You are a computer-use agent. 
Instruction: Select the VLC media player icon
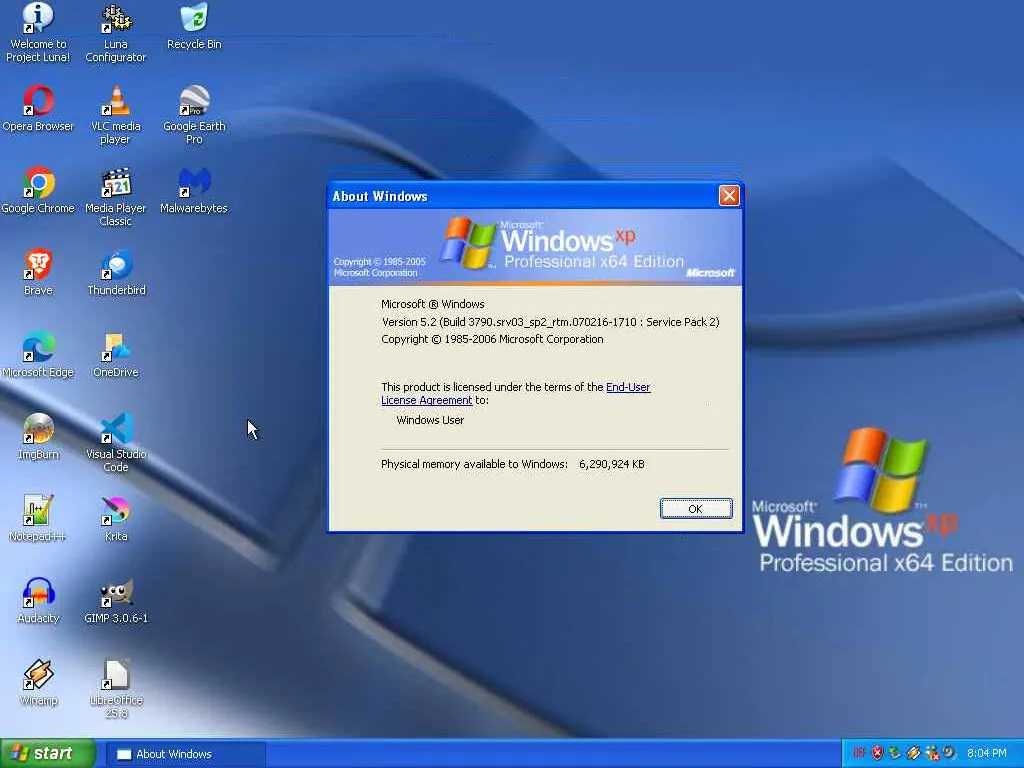coord(116,116)
